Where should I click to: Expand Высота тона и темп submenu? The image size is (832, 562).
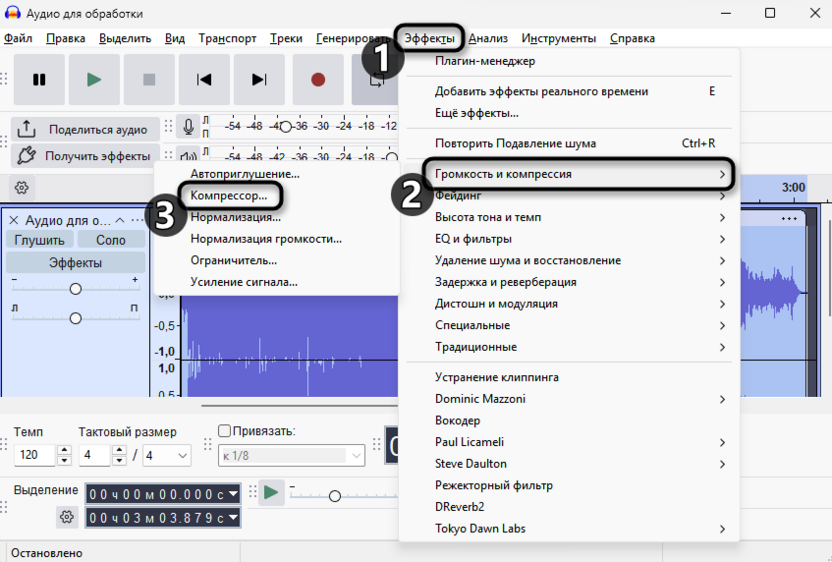pyautogui.click(x=569, y=217)
